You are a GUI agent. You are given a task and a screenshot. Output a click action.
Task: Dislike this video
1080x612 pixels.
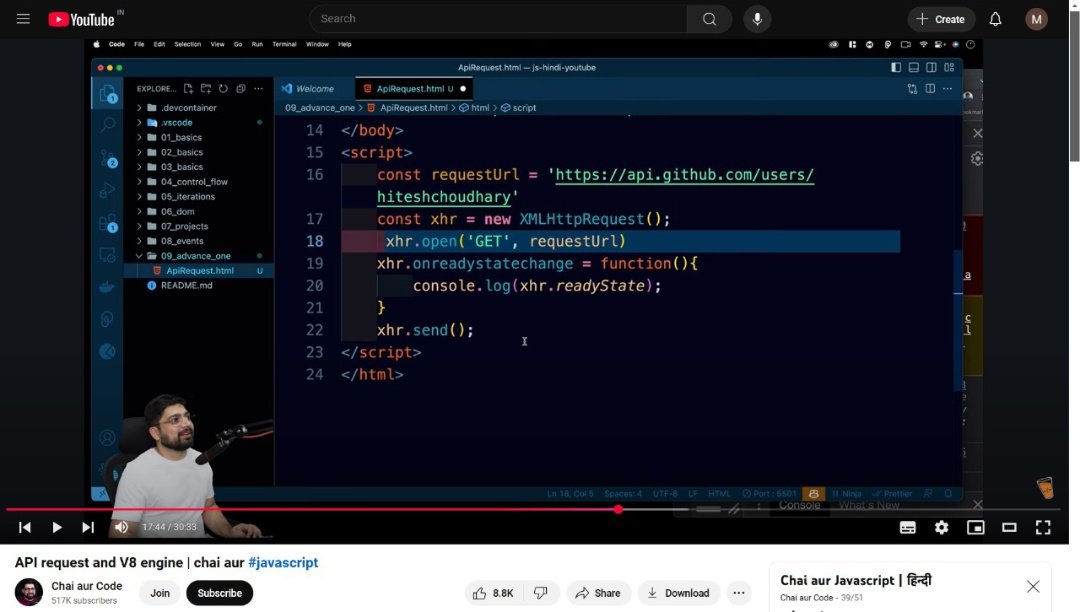pos(541,593)
